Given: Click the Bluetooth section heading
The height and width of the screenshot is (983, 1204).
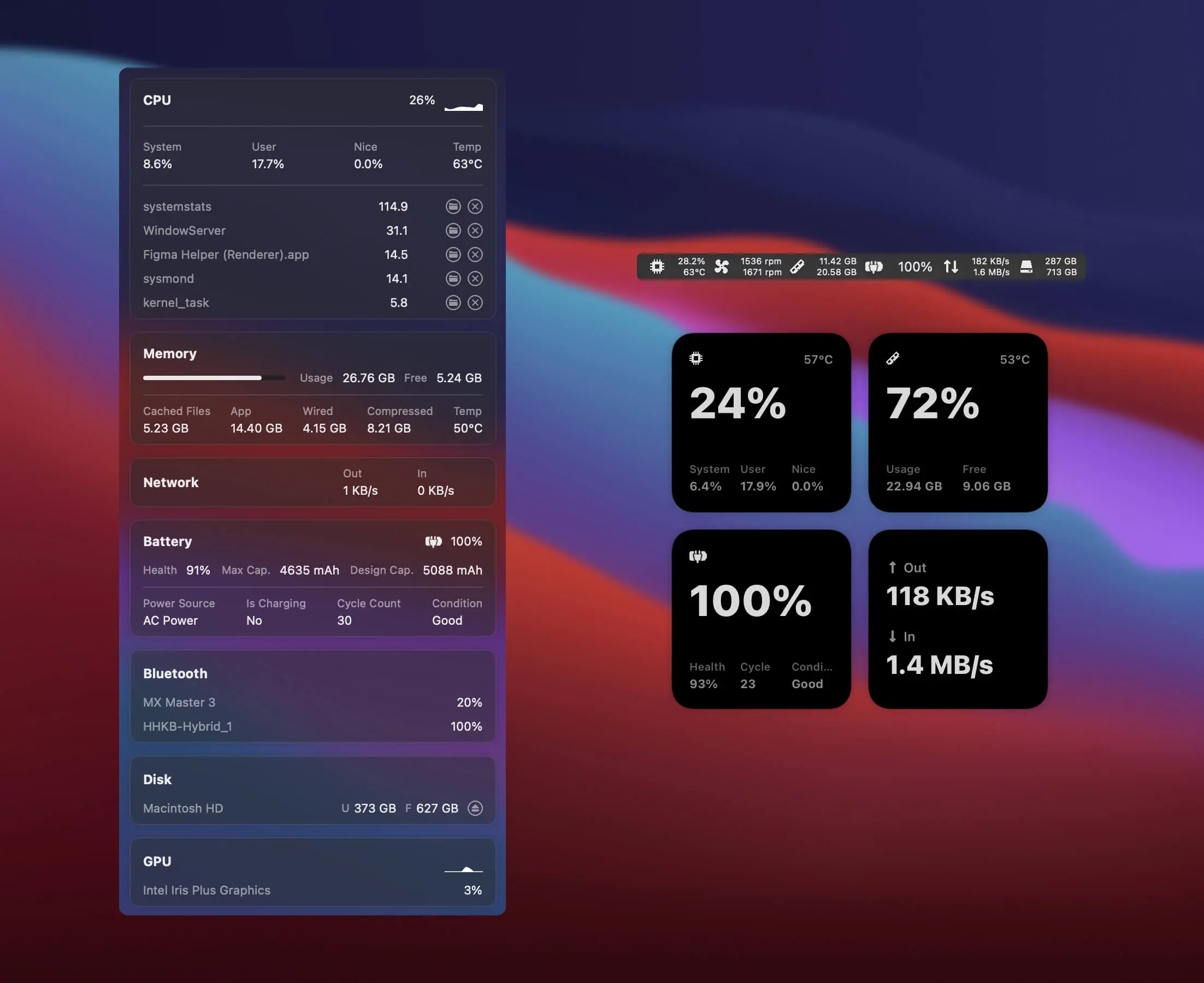Looking at the screenshot, I should click(x=175, y=673).
